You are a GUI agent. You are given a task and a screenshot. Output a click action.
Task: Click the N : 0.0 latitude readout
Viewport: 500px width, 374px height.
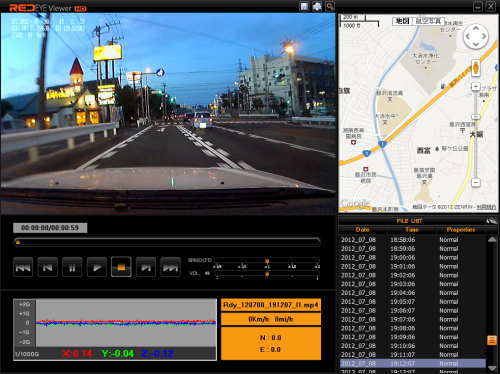(271, 338)
